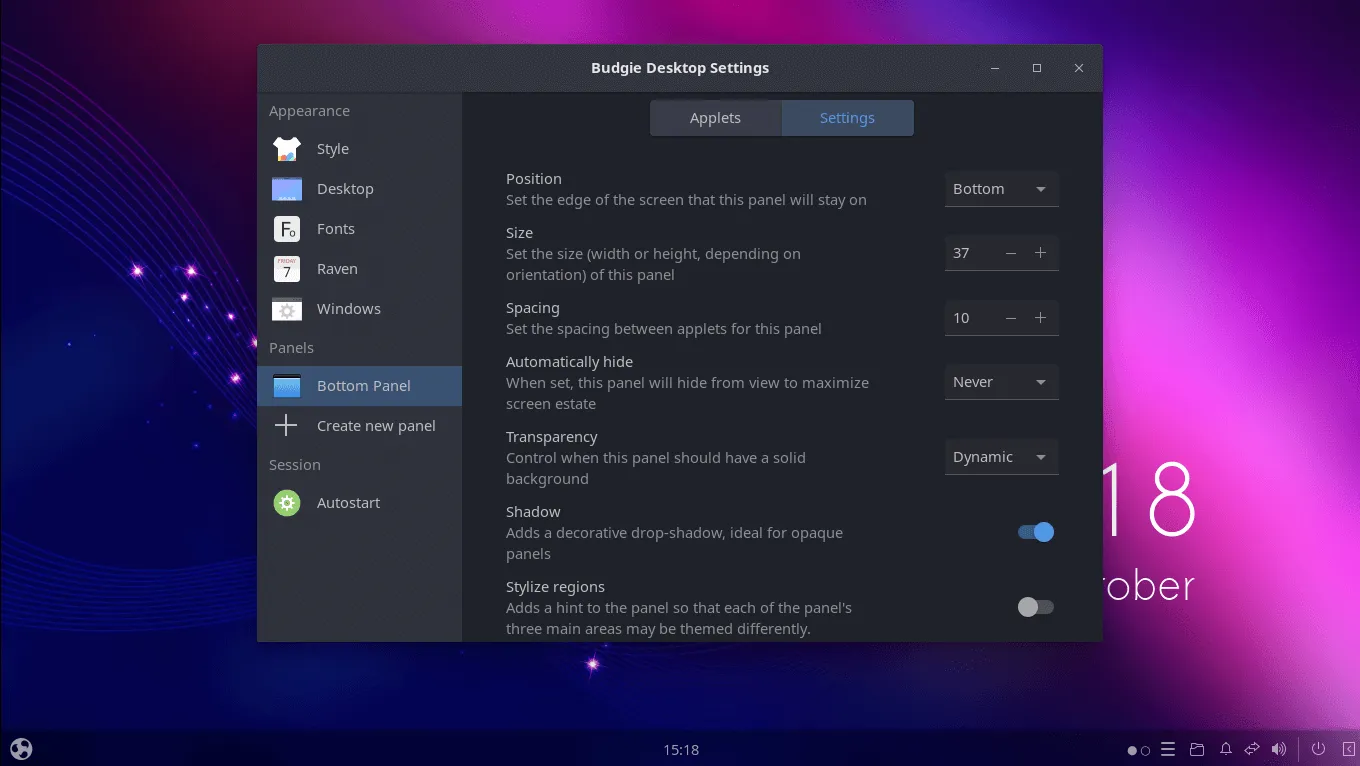This screenshot has width=1360, height=766.
Task: Open the volume icon in system tray
Action: tap(1279, 749)
